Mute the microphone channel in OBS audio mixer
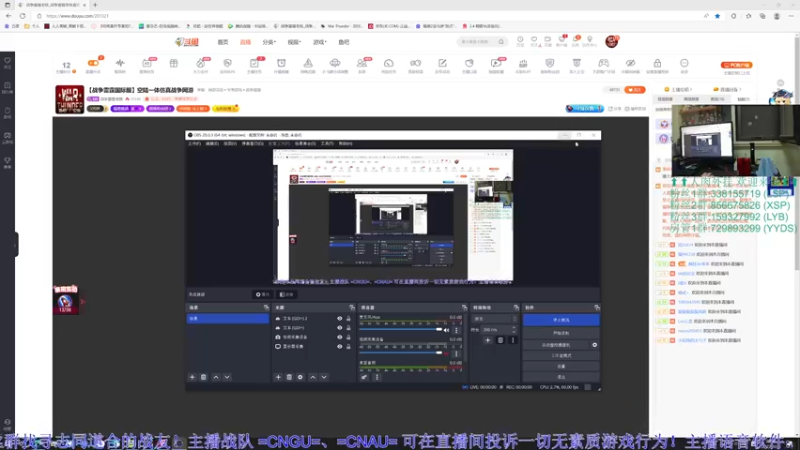 pos(447,330)
